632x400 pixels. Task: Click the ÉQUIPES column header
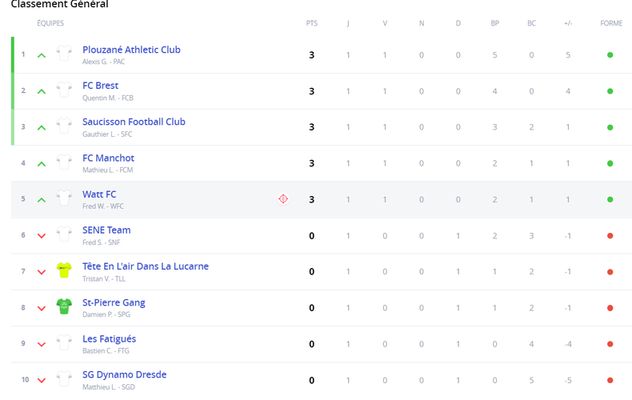(50, 23)
